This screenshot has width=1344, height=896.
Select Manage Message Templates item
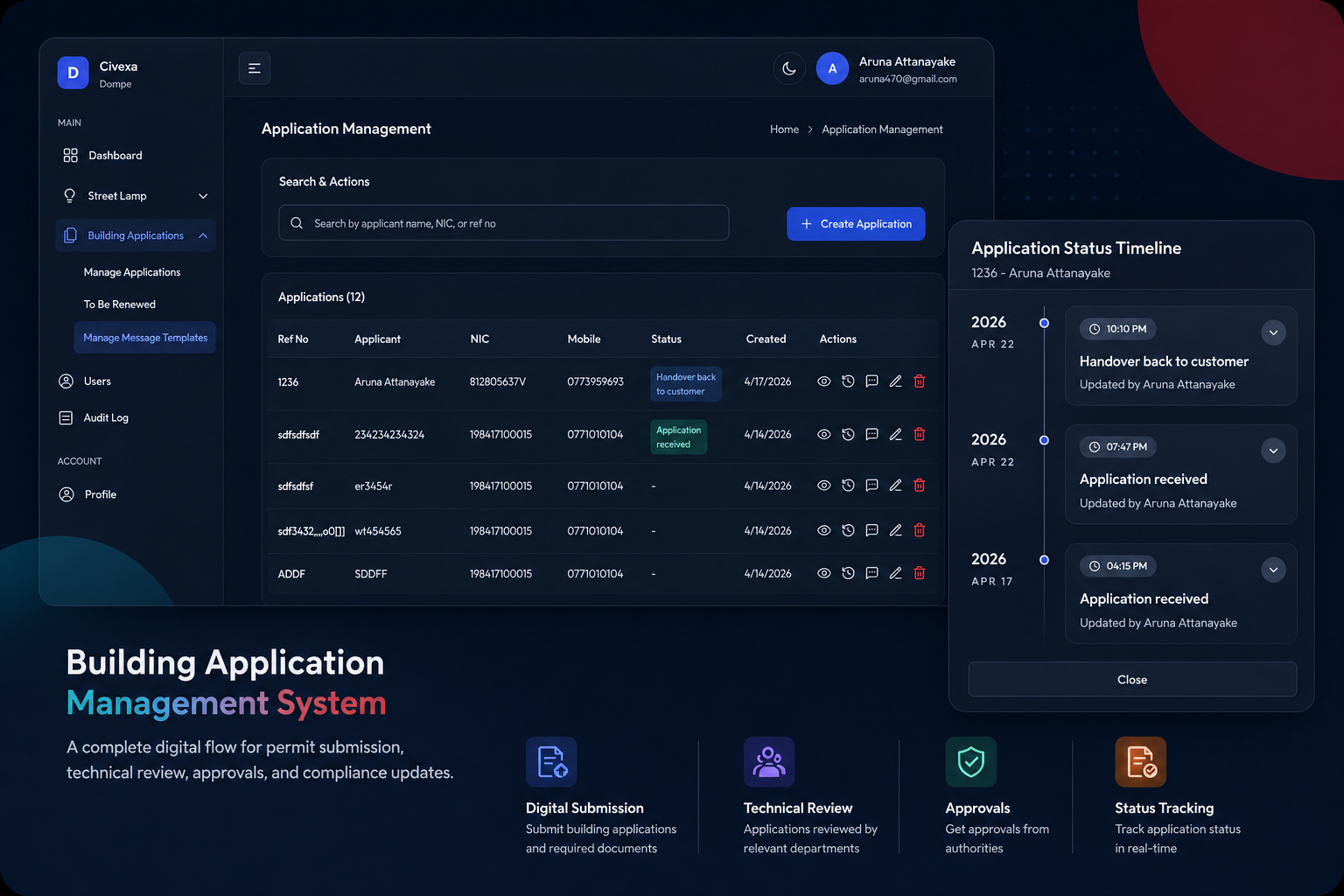click(145, 338)
